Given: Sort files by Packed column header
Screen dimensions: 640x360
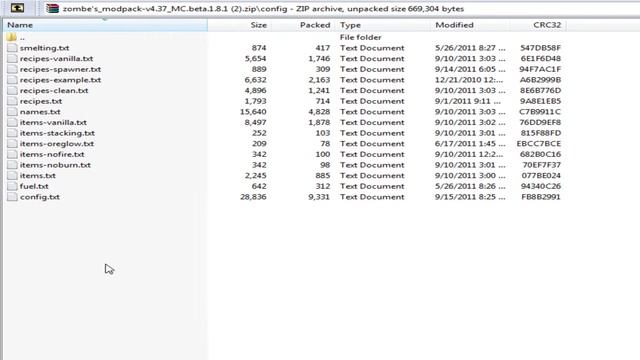Looking at the screenshot, I should (x=303, y=25).
